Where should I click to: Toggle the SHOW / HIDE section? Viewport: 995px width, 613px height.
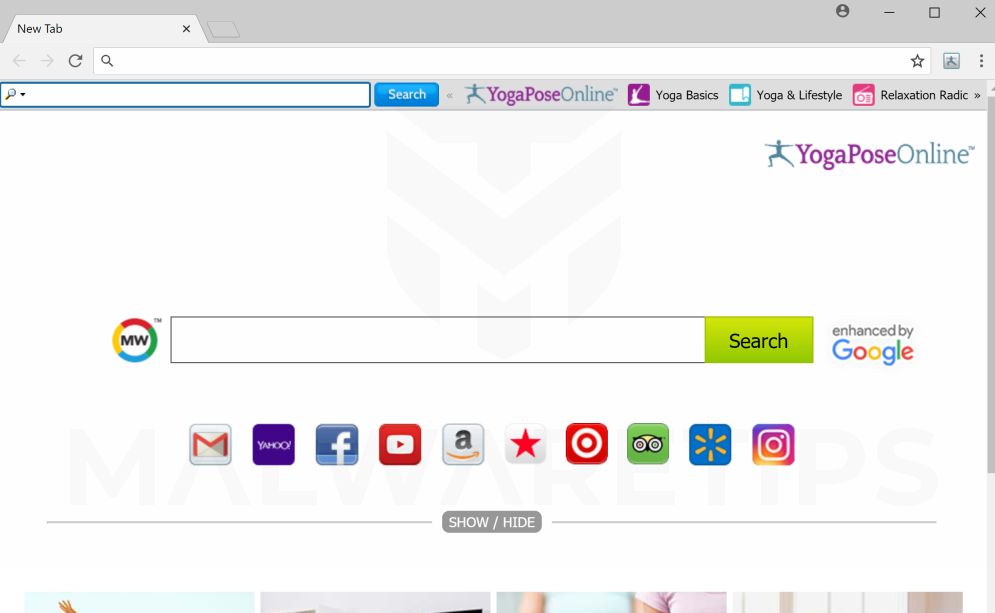point(492,521)
